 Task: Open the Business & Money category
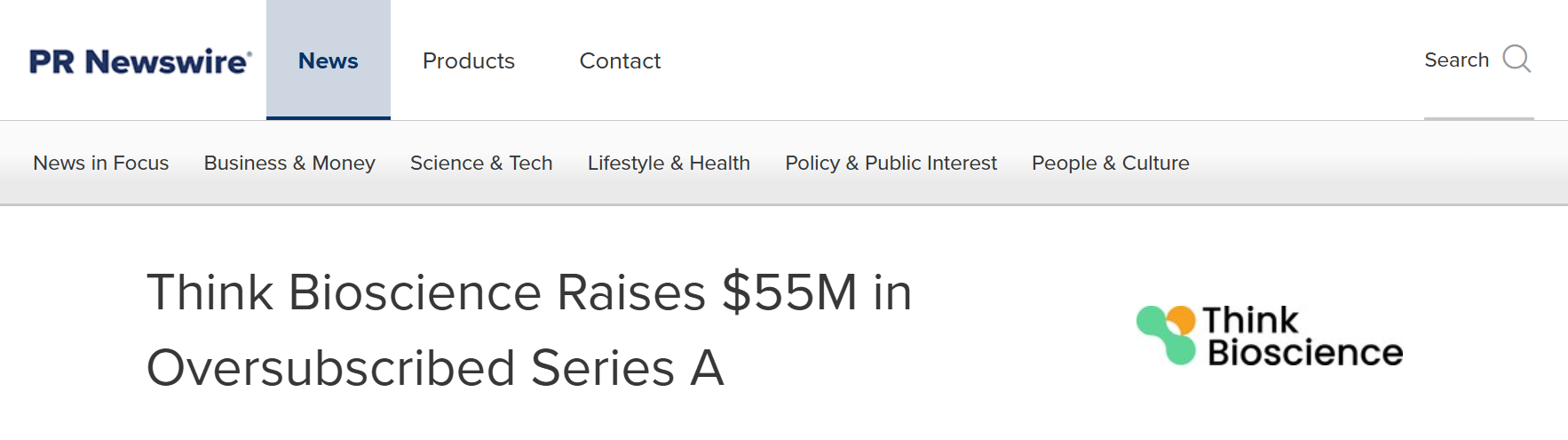click(289, 163)
